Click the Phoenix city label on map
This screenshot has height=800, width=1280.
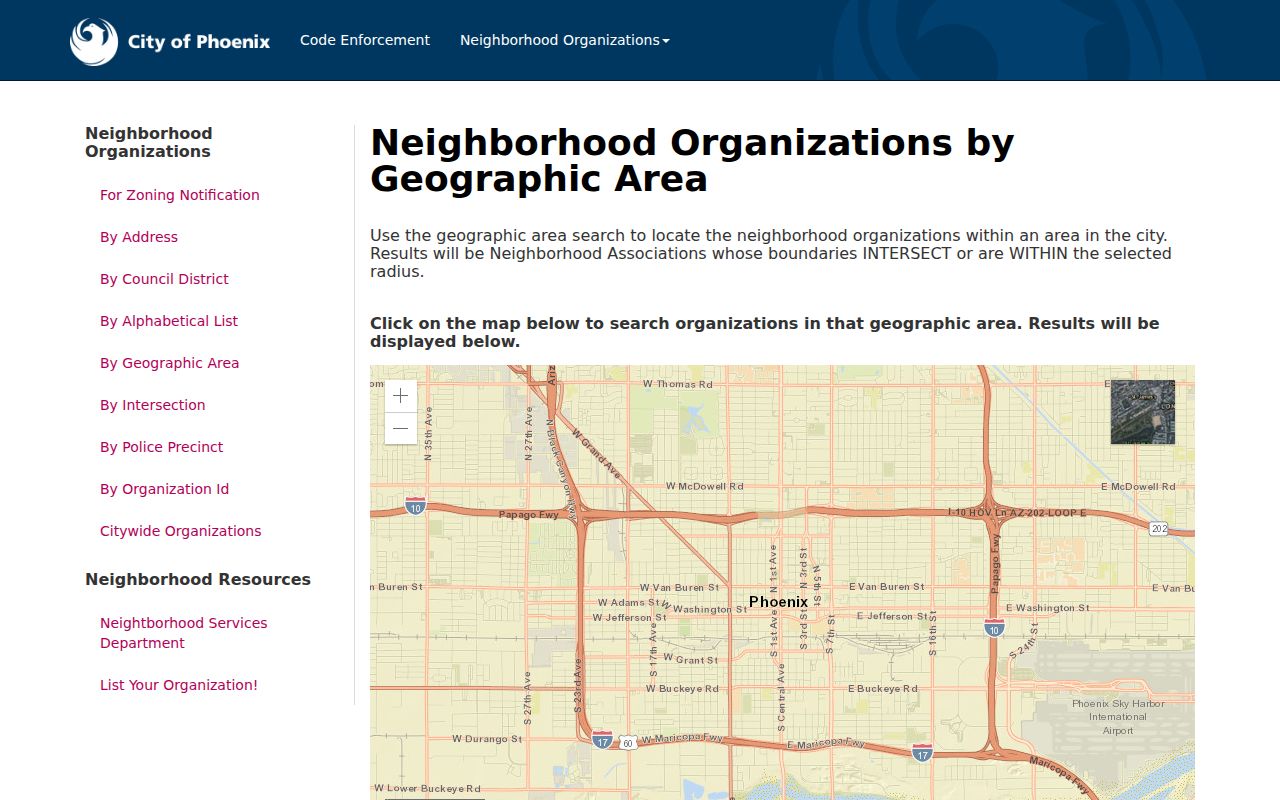[778, 602]
